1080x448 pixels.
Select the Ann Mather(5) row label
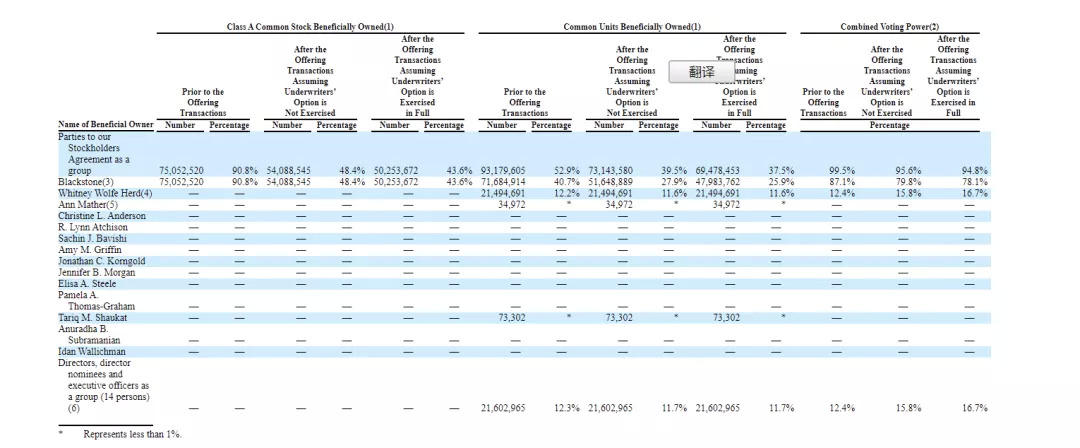(x=89, y=204)
